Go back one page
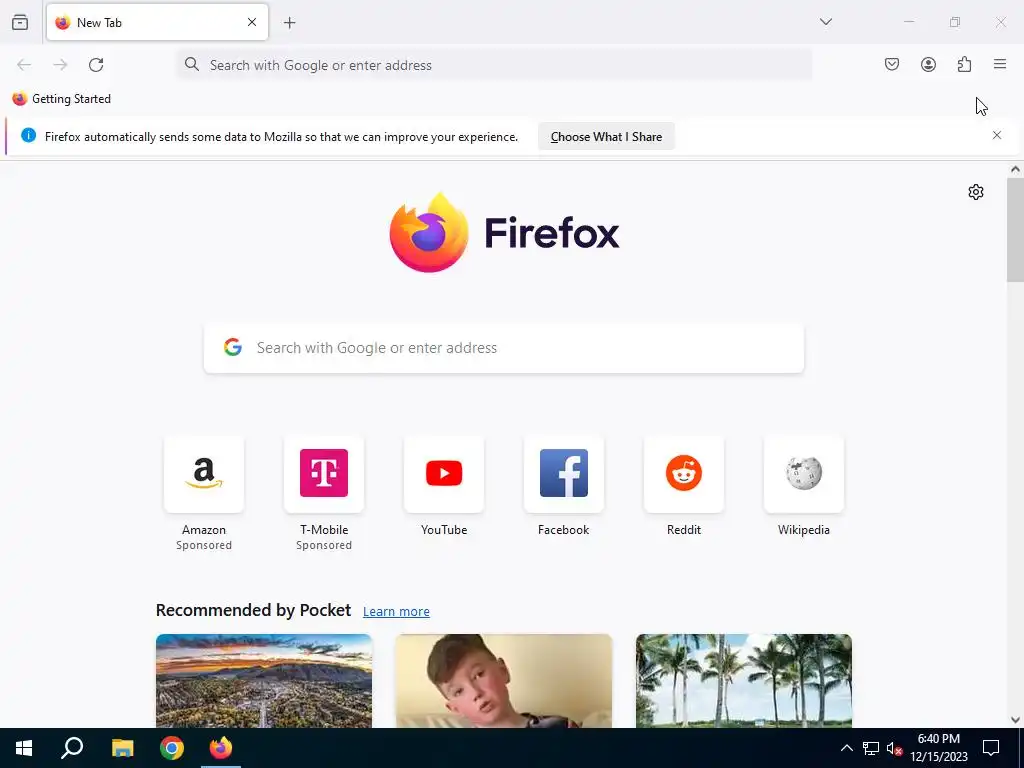 click(x=24, y=65)
